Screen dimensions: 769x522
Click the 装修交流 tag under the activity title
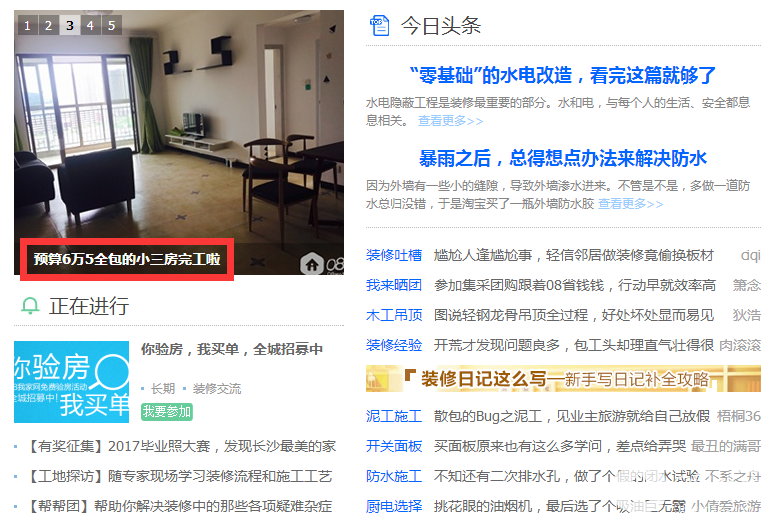(x=217, y=389)
